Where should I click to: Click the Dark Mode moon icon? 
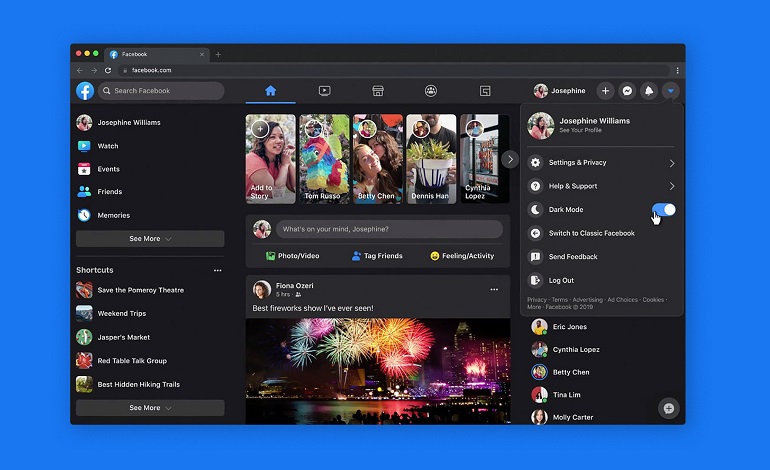(535, 210)
